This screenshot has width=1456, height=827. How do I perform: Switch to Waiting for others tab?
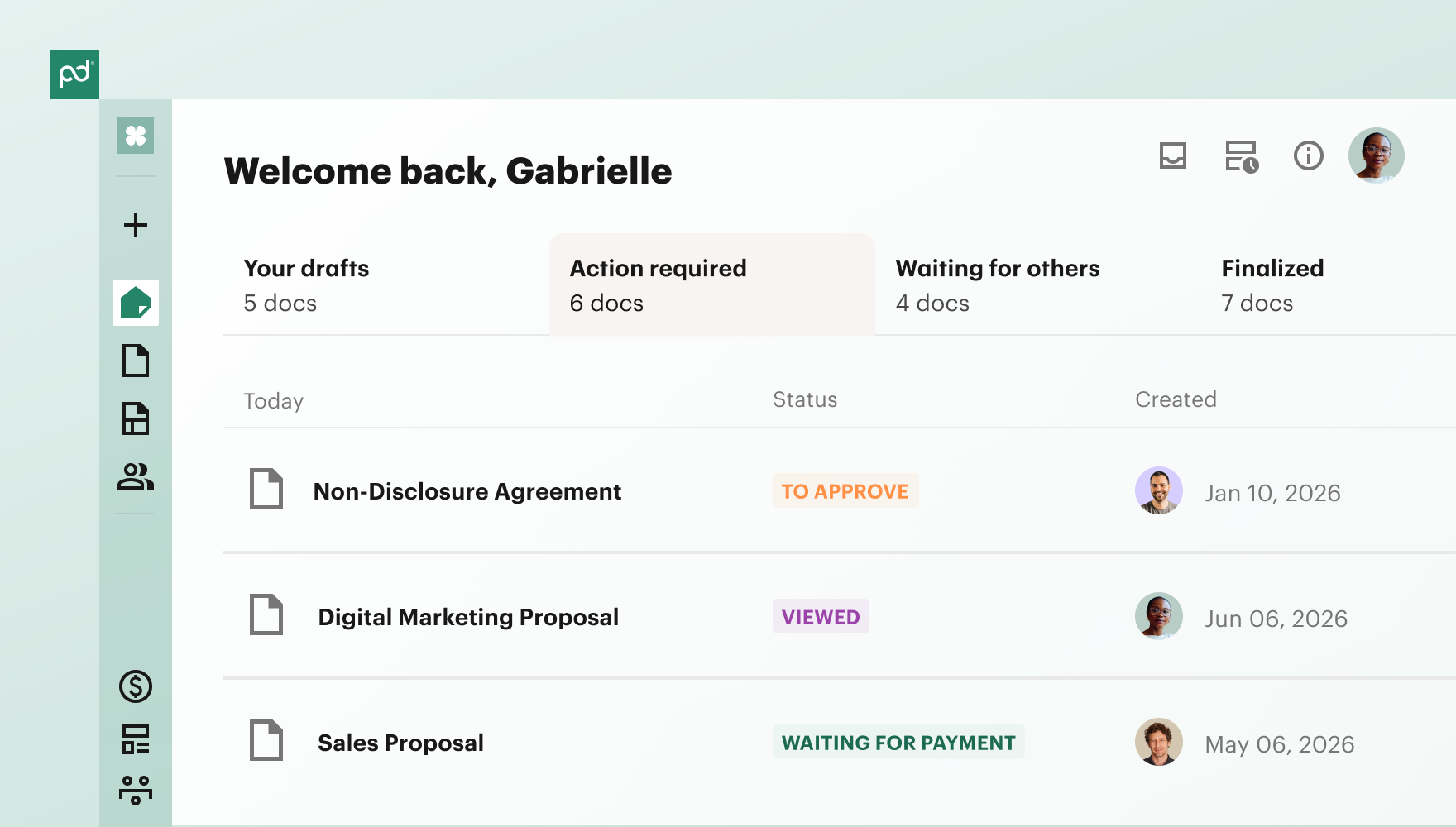coord(1038,285)
